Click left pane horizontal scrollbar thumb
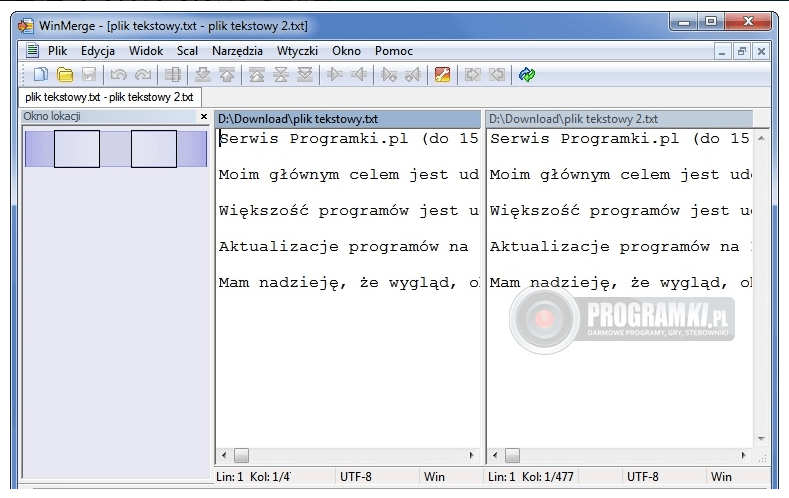This screenshot has height=498, width=789. tap(242, 455)
